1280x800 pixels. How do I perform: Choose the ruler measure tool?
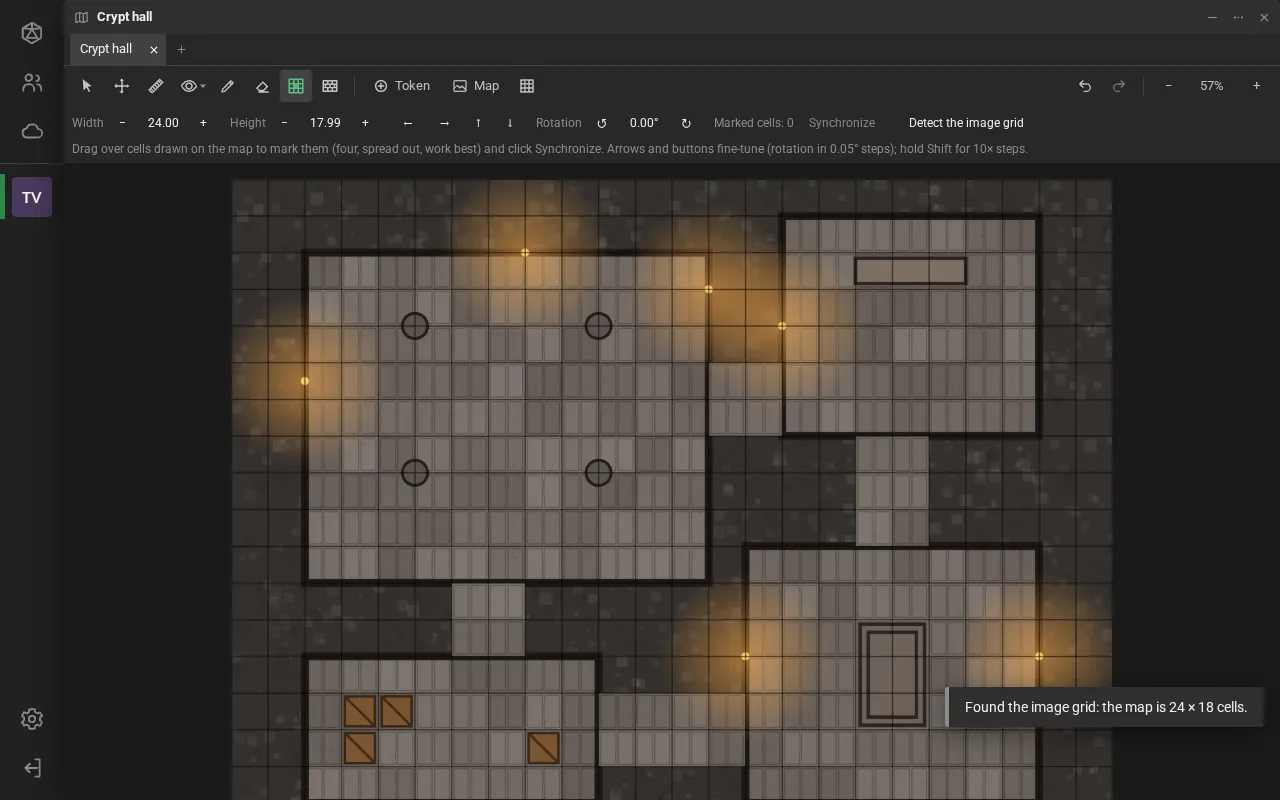pos(156,86)
